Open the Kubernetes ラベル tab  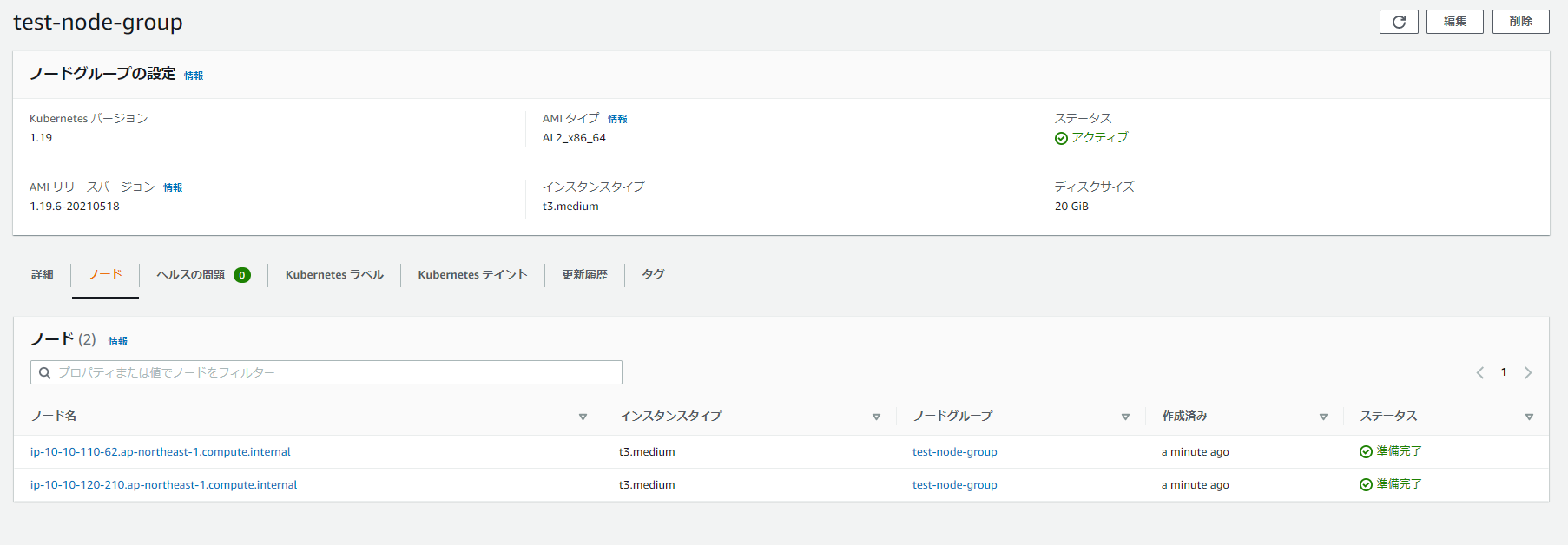[334, 275]
